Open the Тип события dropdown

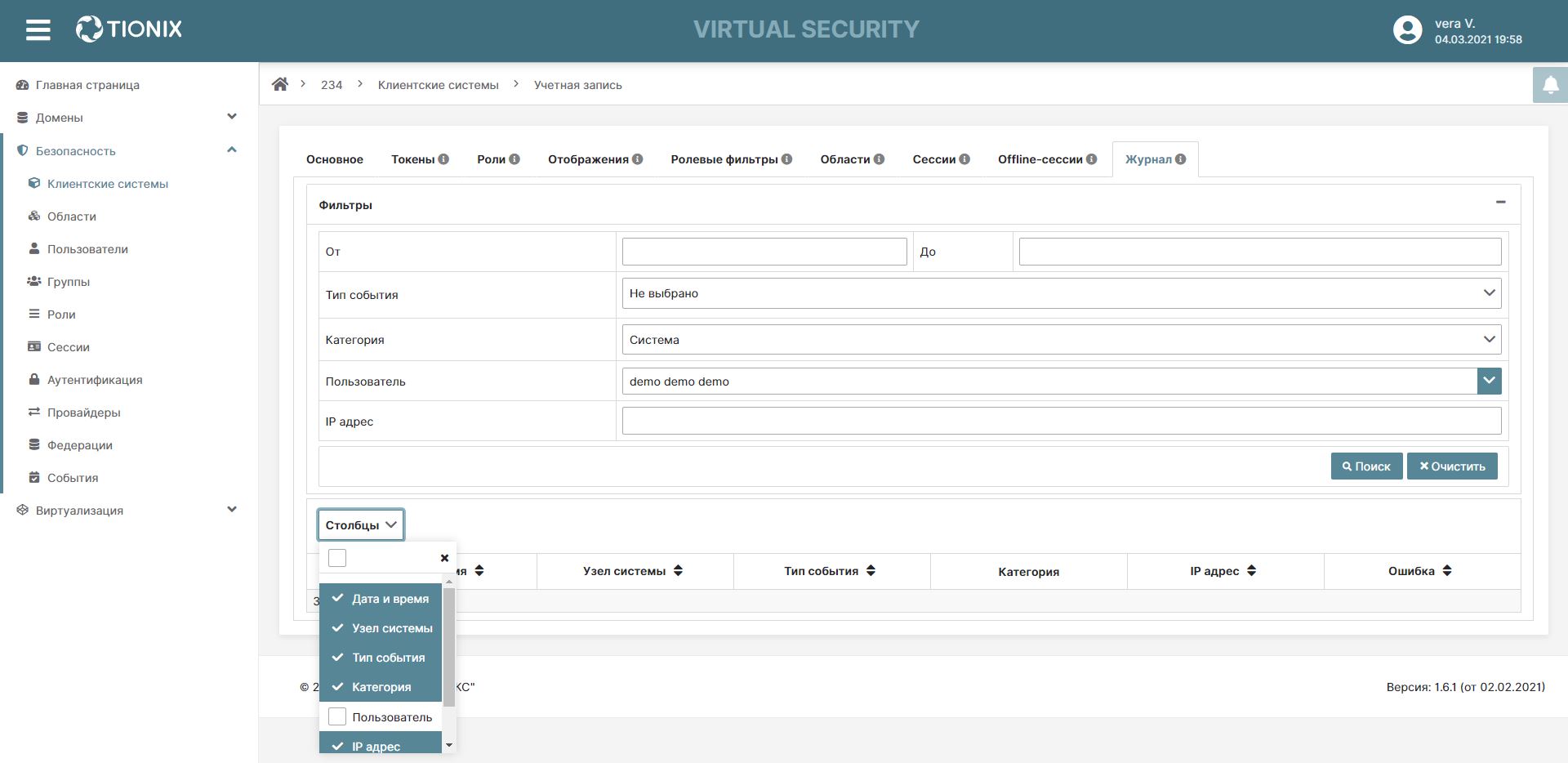coord(1061,293)
